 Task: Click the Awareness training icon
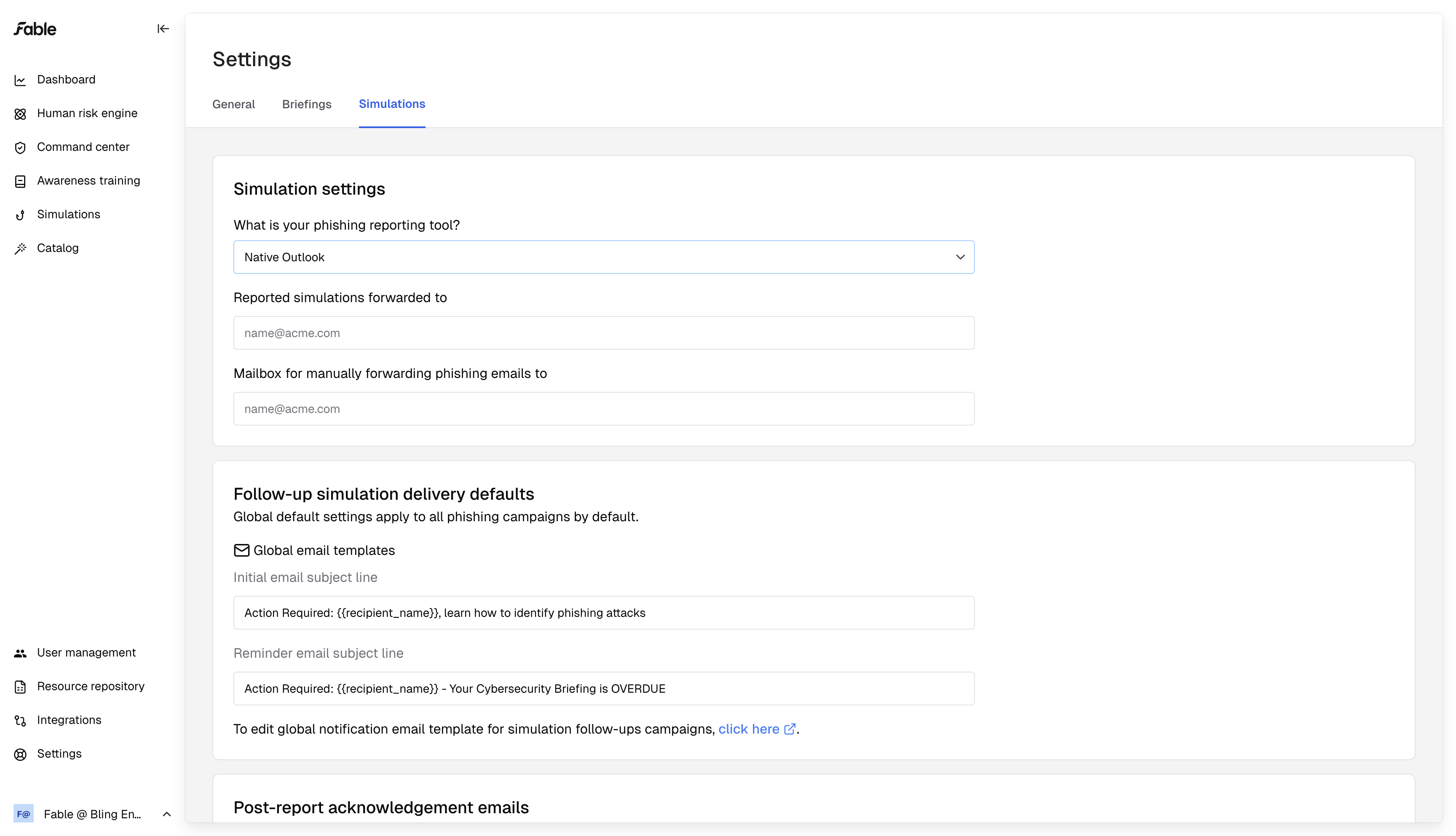pyautogui.click(x=20, y=182)
